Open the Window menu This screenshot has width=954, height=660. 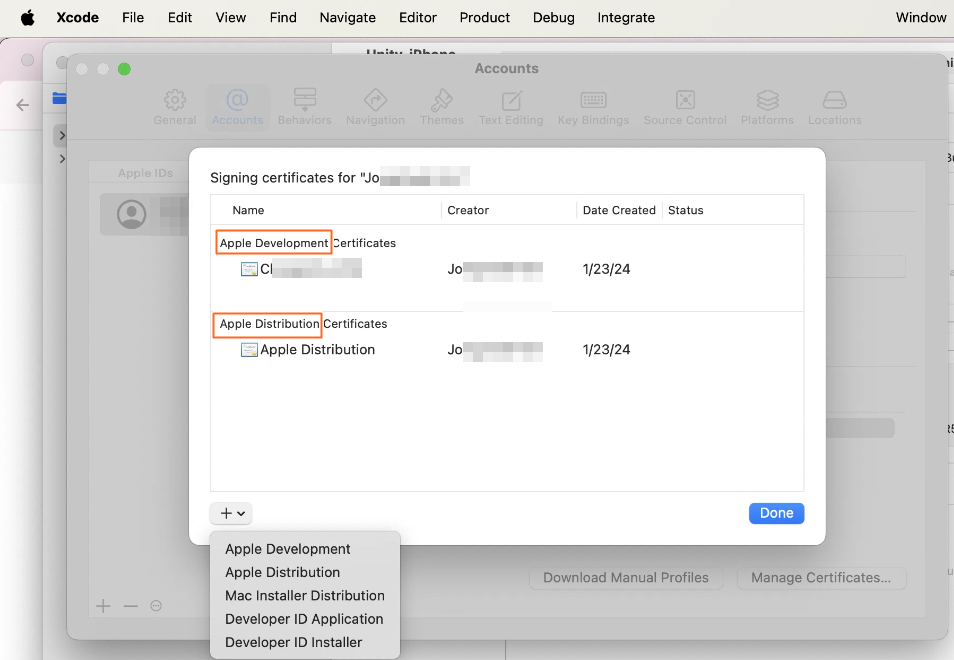click(921, 18)
